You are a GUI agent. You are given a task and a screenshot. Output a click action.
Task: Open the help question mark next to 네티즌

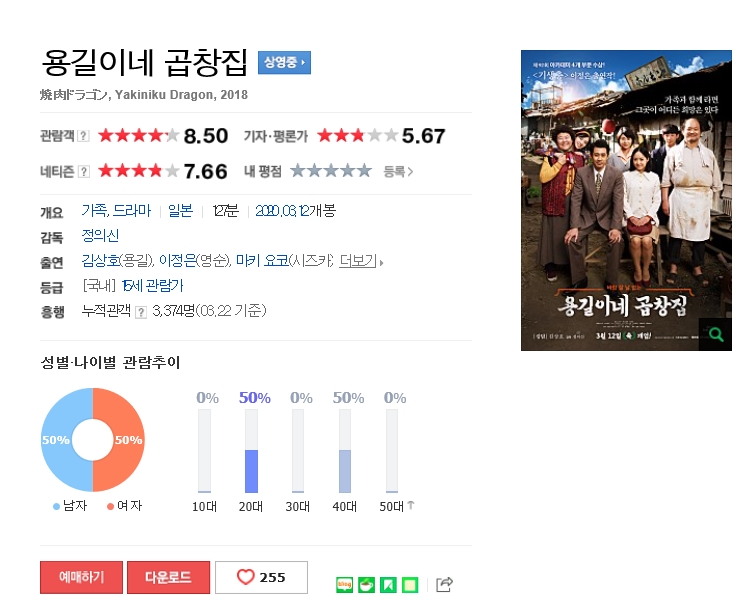tap(83, 172)
